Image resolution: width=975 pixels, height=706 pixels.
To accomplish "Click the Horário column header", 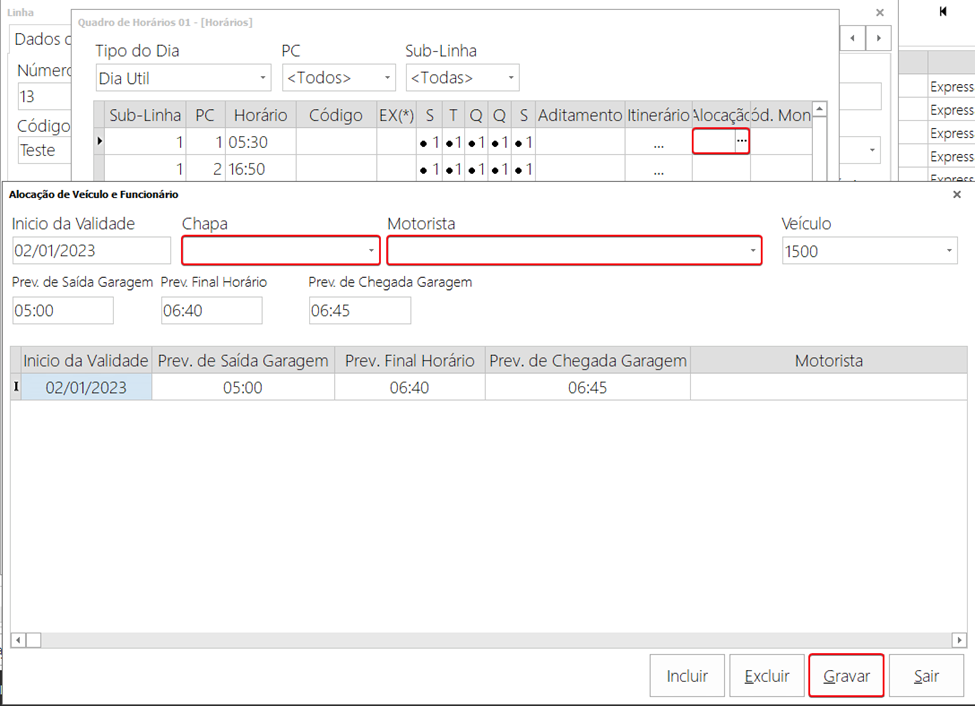I will 261,115.
